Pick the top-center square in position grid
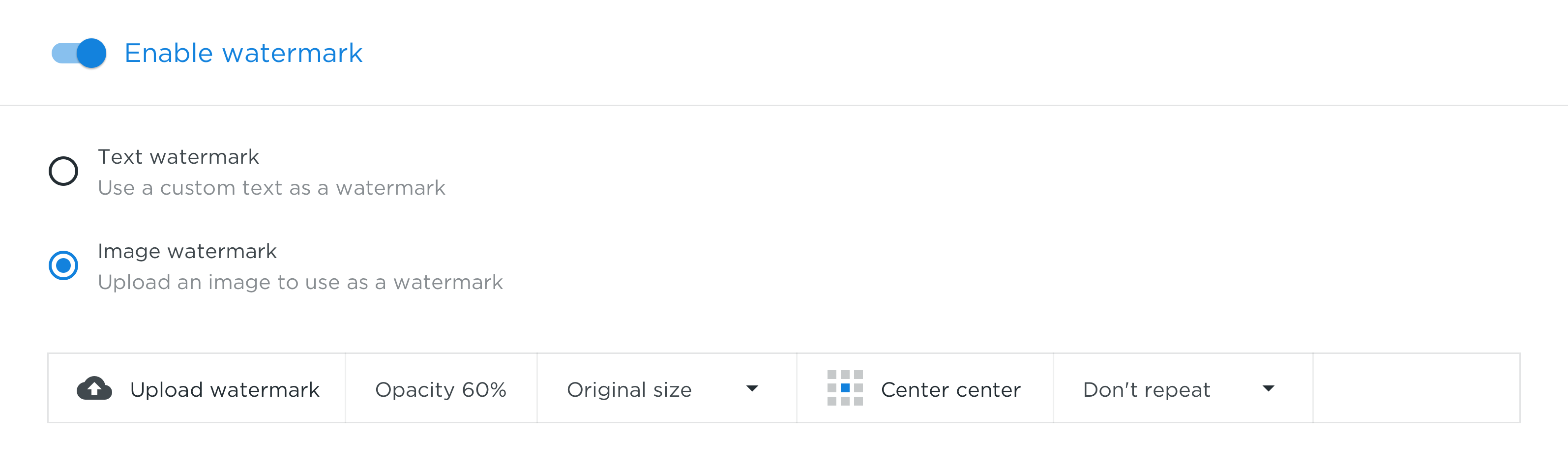This screenshot has width=1568, height=469. point(845,375)
